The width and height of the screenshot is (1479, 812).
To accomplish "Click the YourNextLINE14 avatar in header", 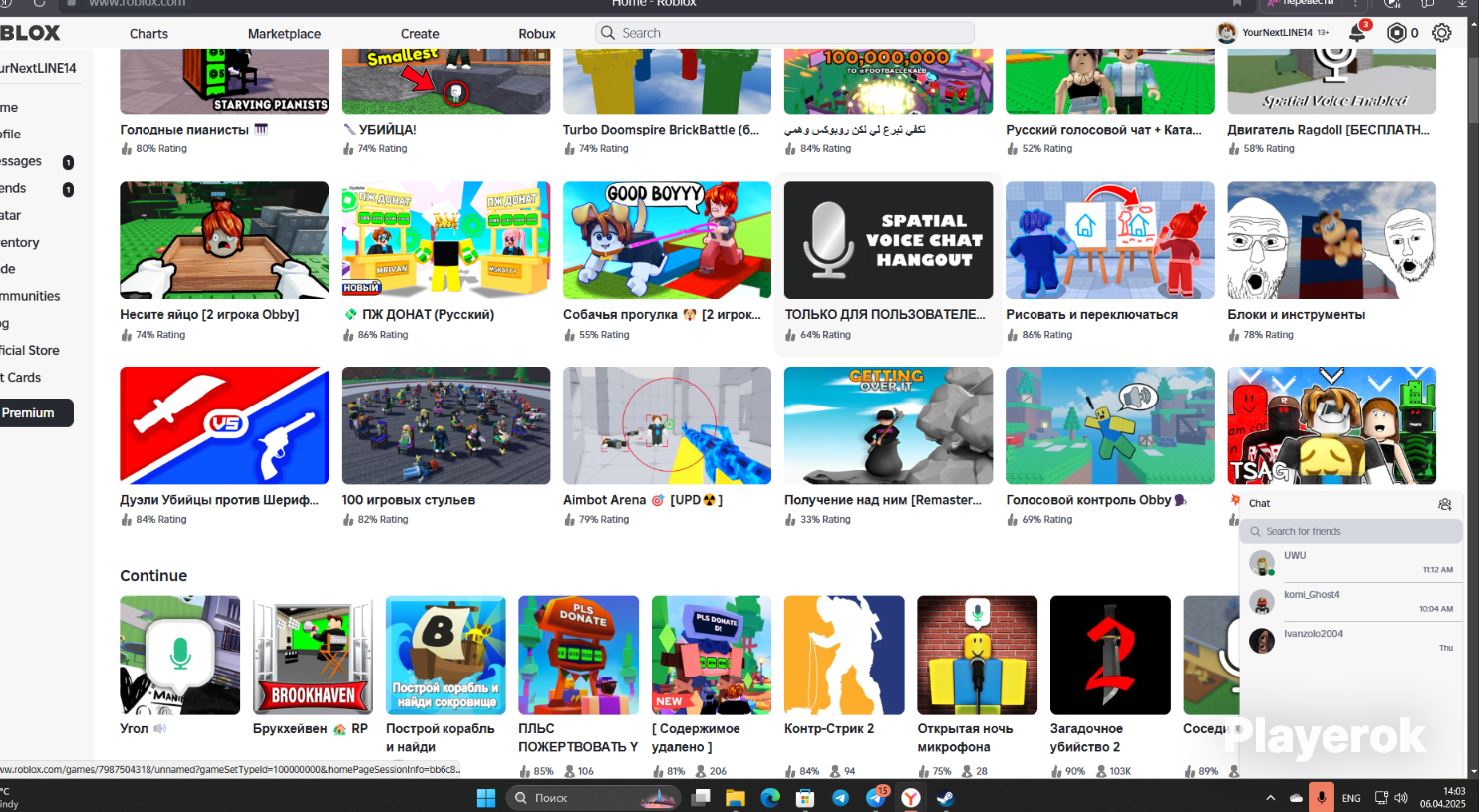I will click(x=1226, y=33).
